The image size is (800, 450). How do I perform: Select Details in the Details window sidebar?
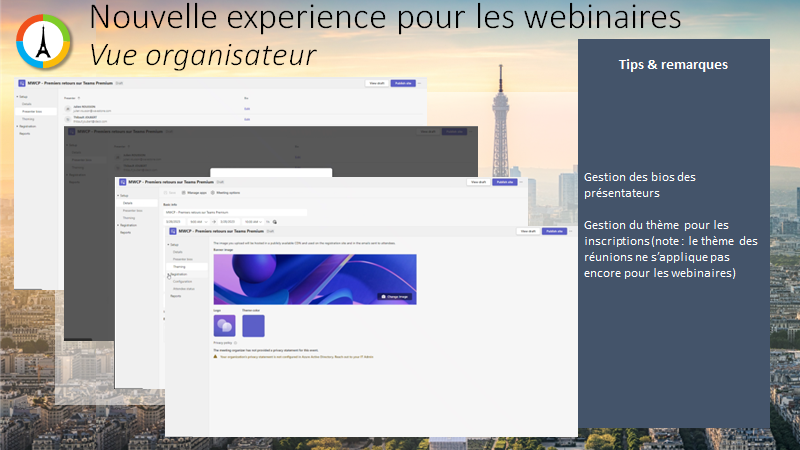coord(137,203)
